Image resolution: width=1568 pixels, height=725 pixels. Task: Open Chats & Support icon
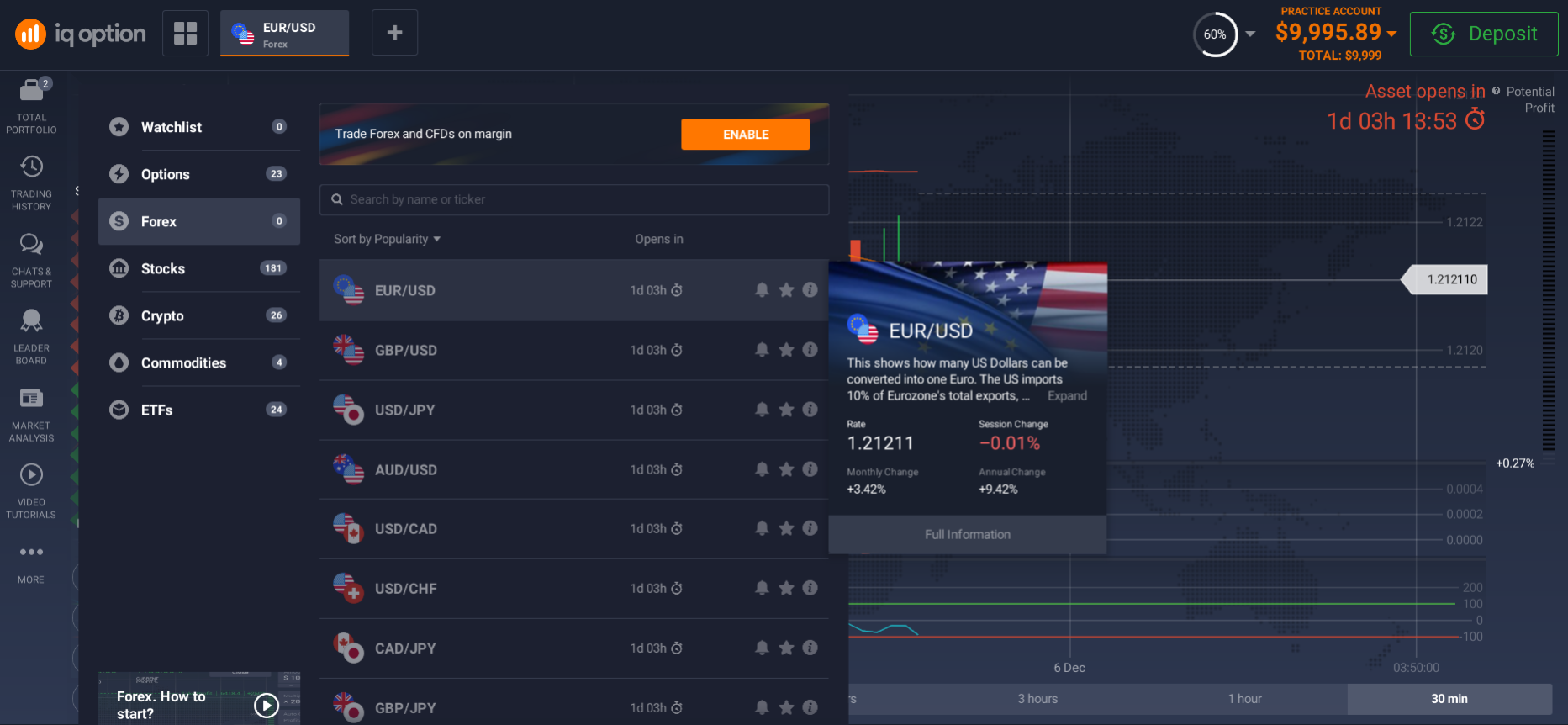pyautogui.click(x=32, y=244)
